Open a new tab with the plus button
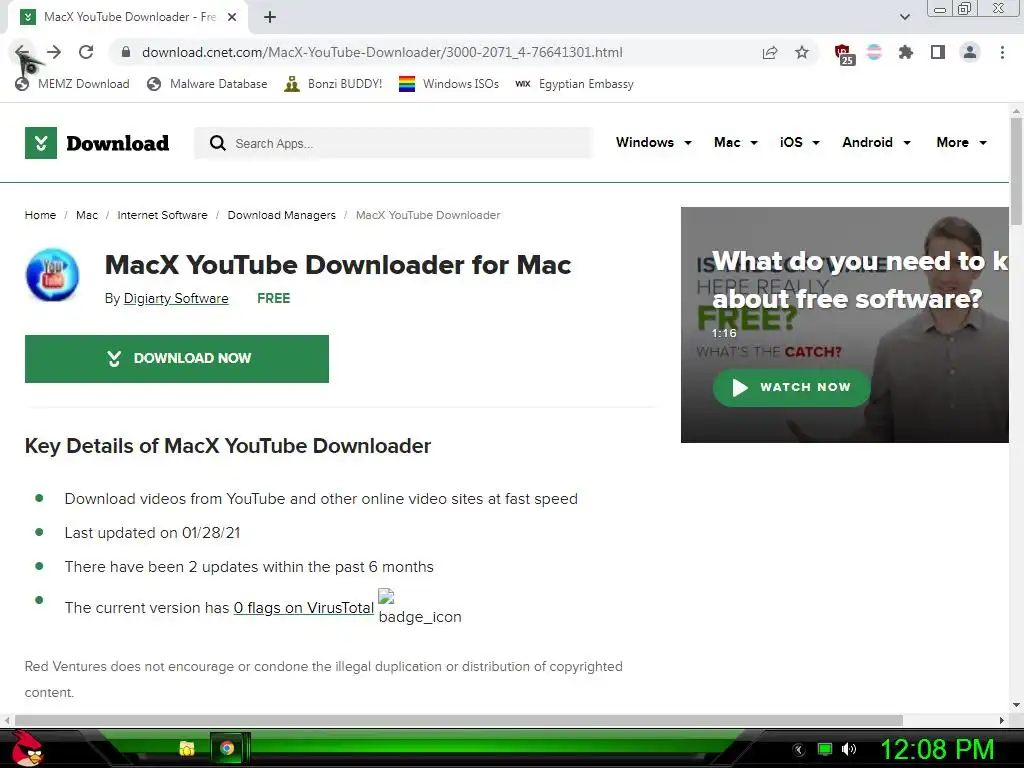The image size is (1024, 768). (x=270, y=18)
